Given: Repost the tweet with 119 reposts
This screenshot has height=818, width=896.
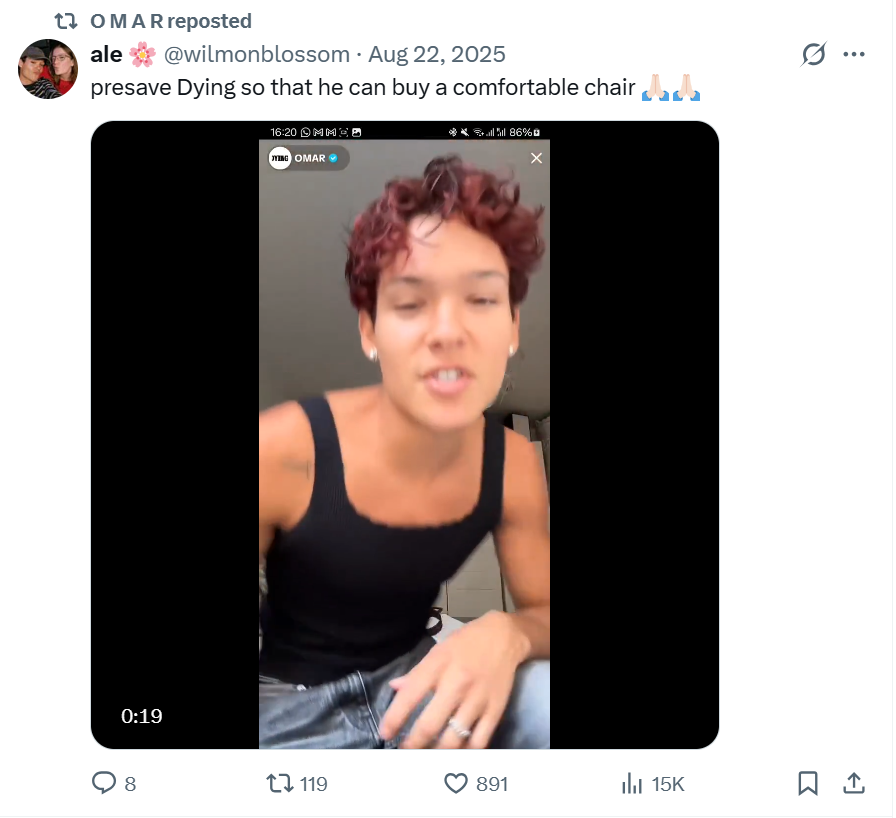Looking at the screenshot, I should (x=281, y=784).
